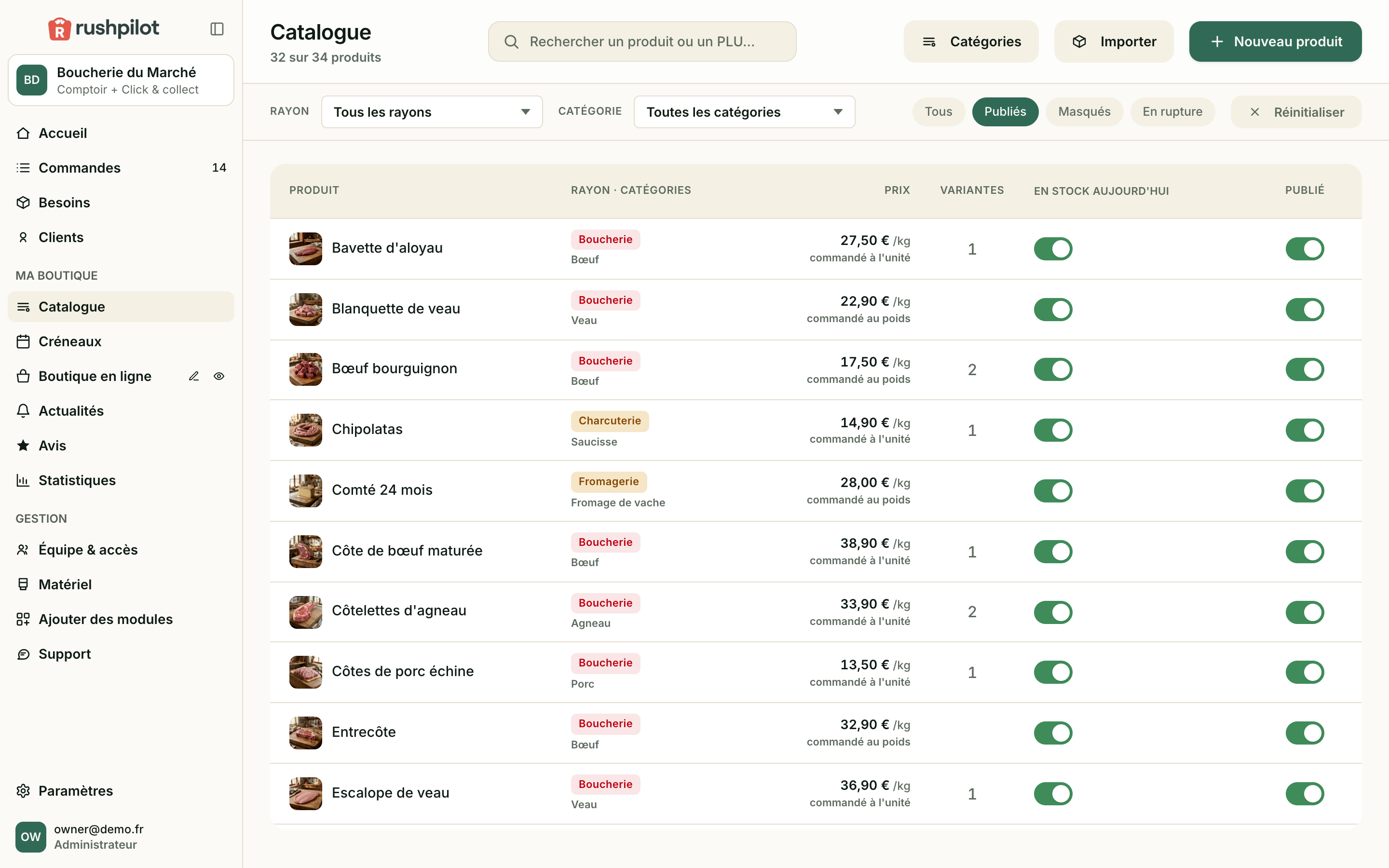Open the owner@demo.fr account profile
The width and height of the screenshot is (1389, 868).
[x=121, y=837]
